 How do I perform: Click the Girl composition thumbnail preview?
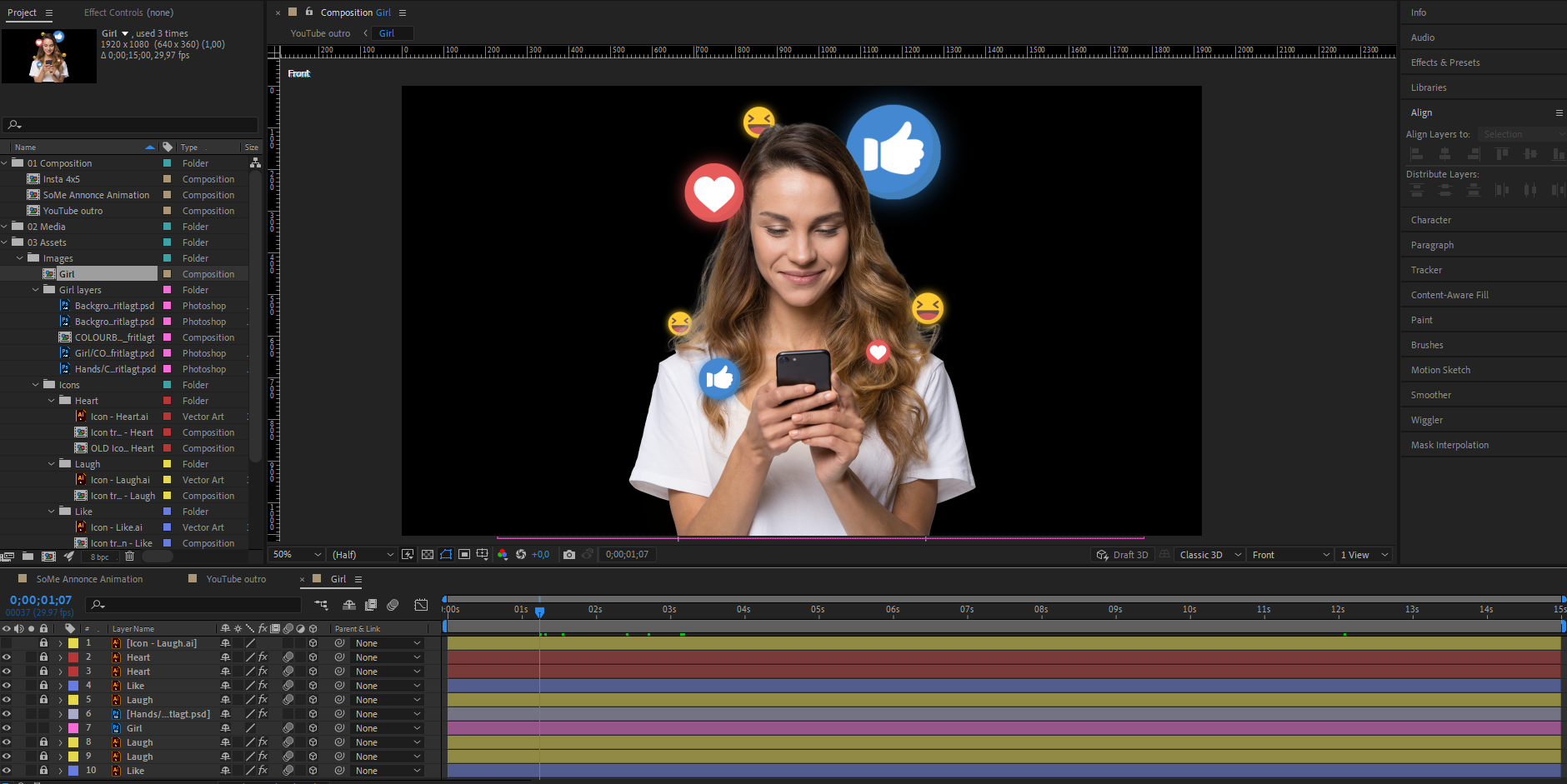point(49,56)
